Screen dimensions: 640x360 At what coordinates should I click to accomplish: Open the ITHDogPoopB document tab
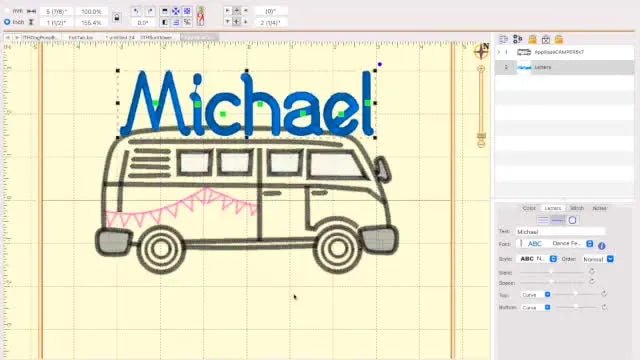coord(40,37)
